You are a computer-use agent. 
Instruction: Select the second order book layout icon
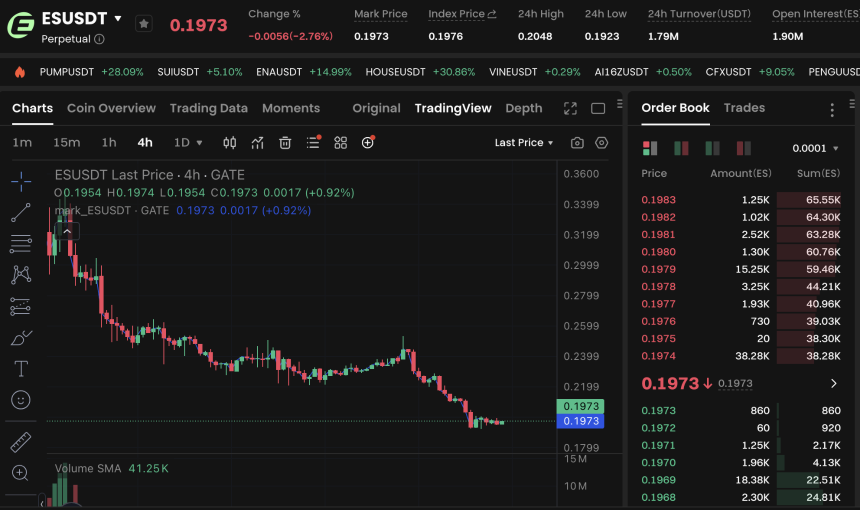(681, 148)
